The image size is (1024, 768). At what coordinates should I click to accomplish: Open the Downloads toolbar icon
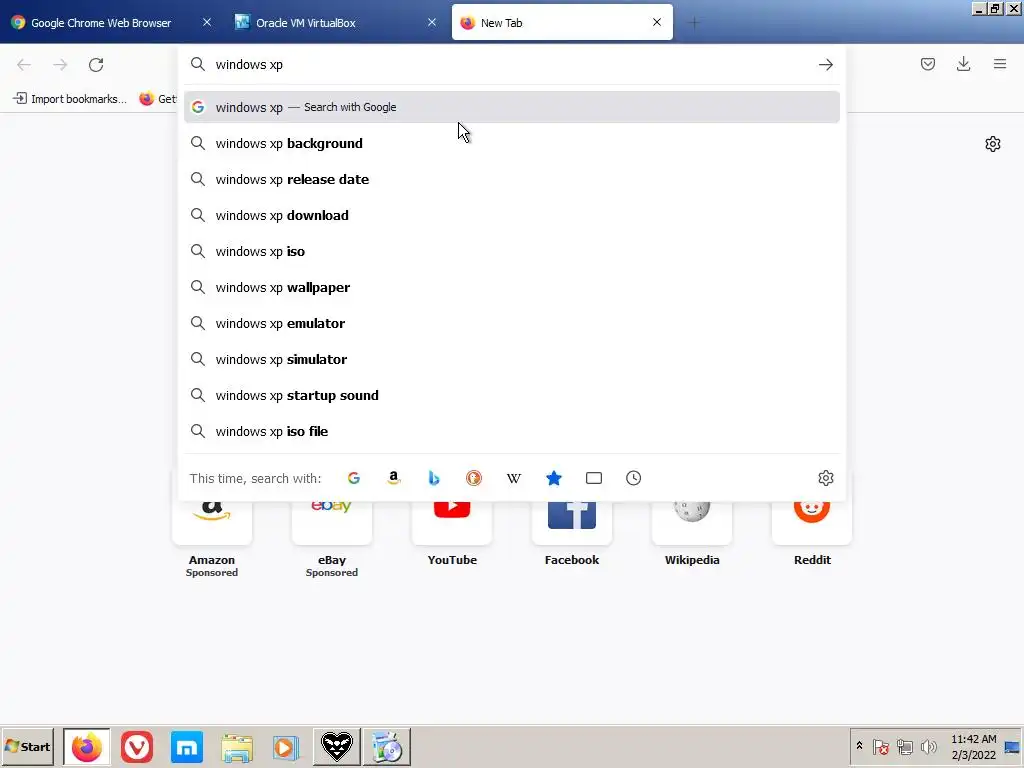tap(963, 64)
